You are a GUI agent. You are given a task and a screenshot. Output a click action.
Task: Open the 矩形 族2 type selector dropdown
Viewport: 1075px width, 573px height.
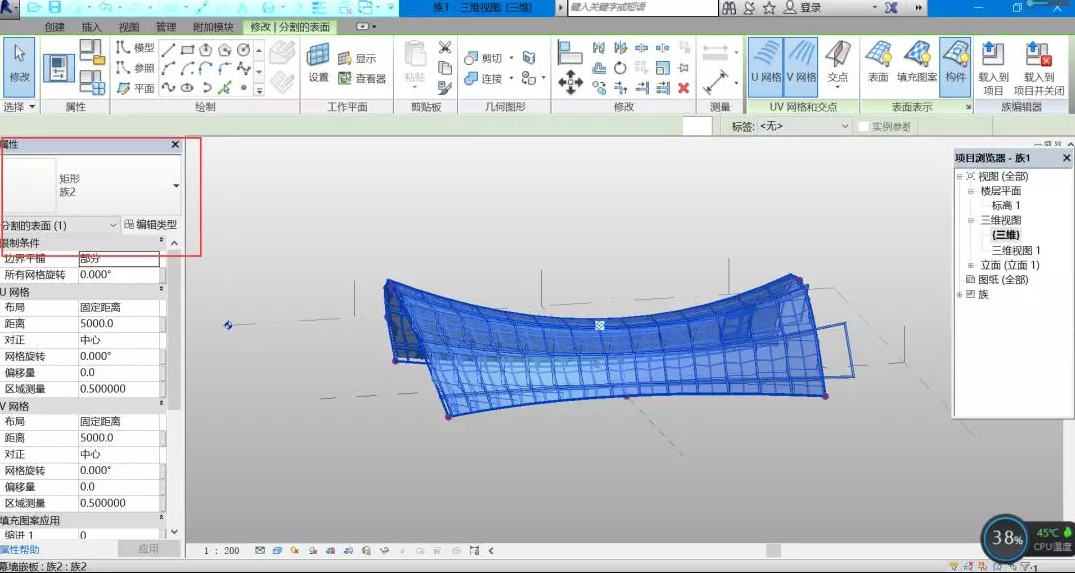pyautogui.click(x=176, y=186)
